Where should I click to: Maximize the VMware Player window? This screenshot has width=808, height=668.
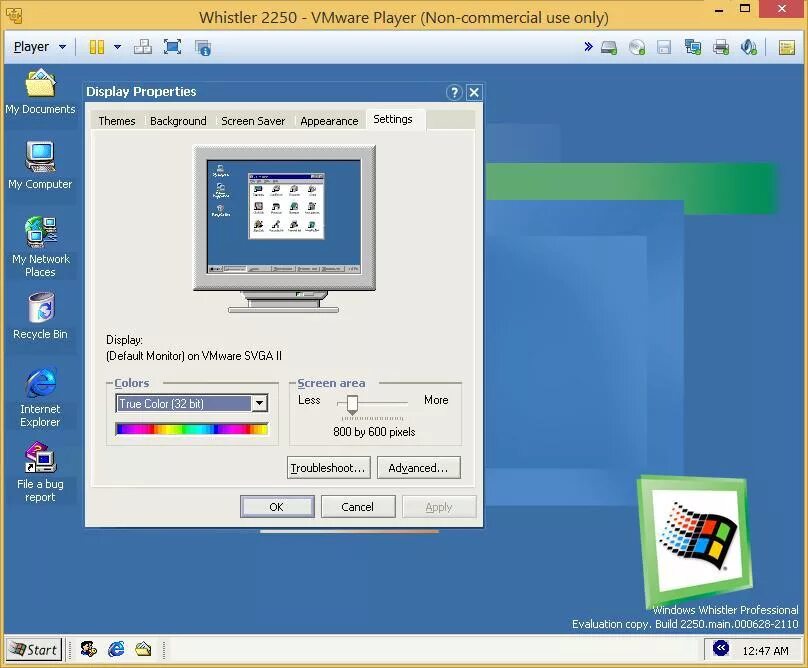tap(745, 8)
